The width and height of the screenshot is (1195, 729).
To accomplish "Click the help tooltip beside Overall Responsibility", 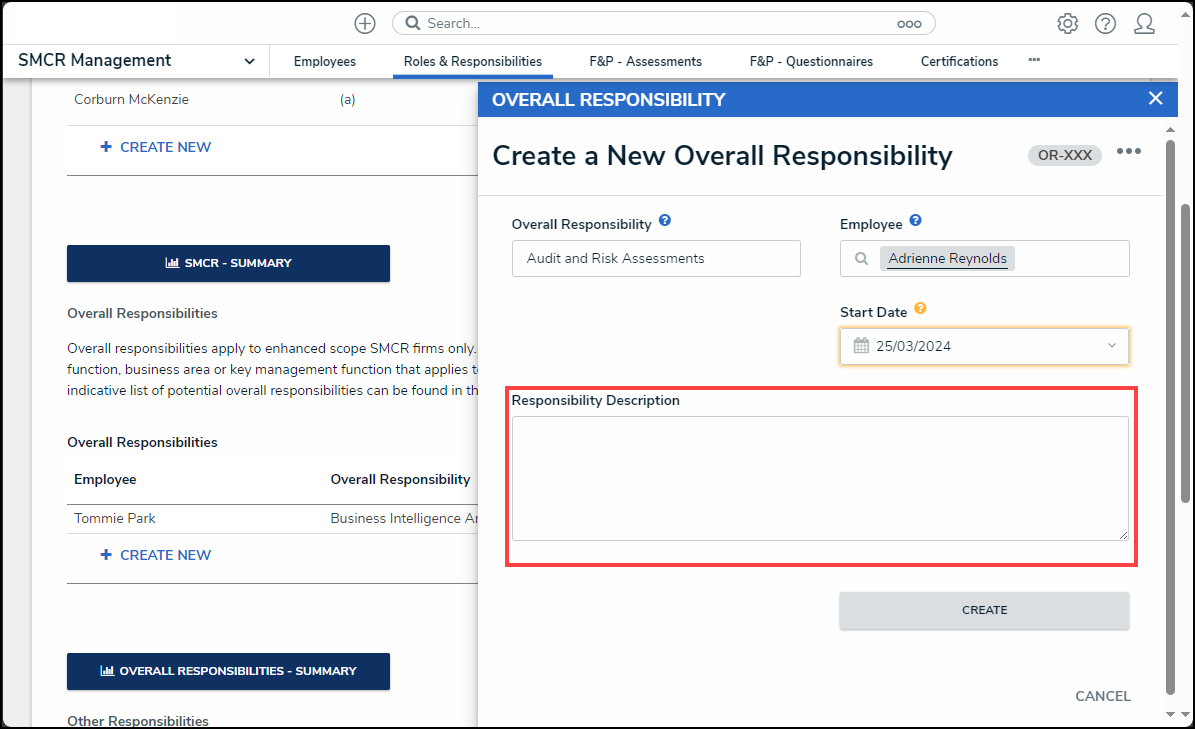I will point(665,221).
